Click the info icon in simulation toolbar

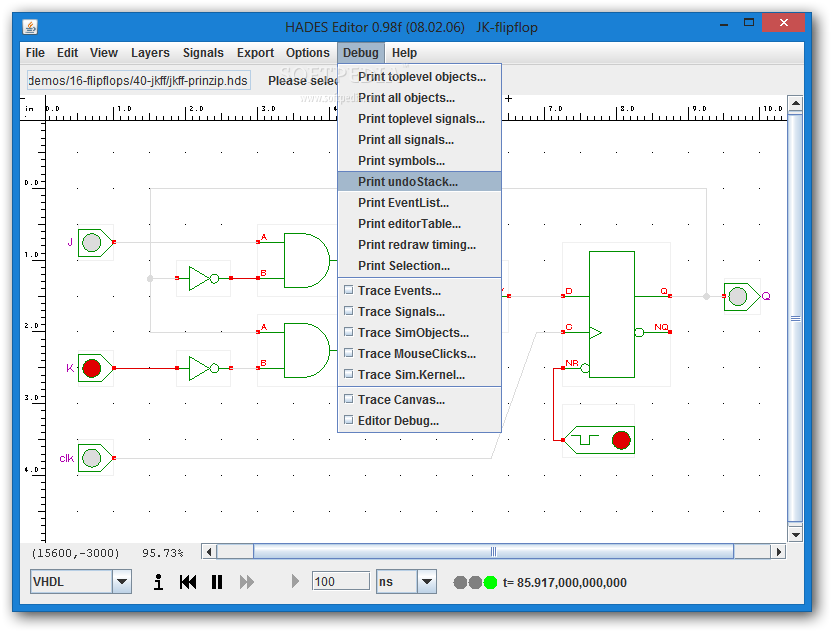pyautogui.click(x=158, y=582)
